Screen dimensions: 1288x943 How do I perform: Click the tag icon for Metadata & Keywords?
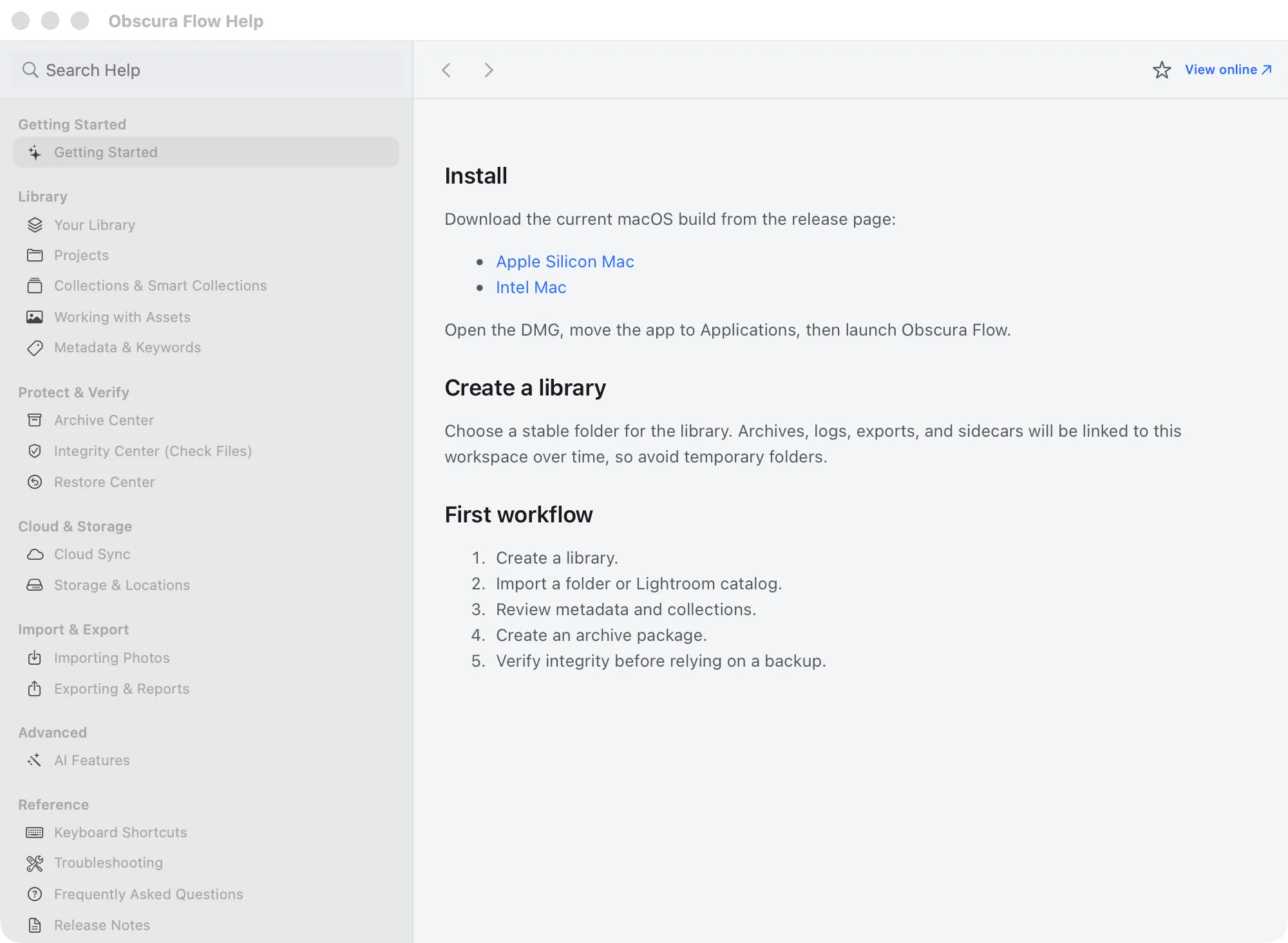[x=35, y=348]
